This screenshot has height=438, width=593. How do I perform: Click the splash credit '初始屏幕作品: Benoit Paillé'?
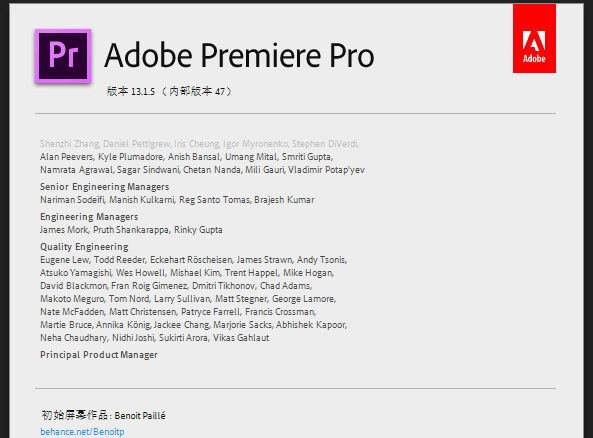(x=103, y=415)
